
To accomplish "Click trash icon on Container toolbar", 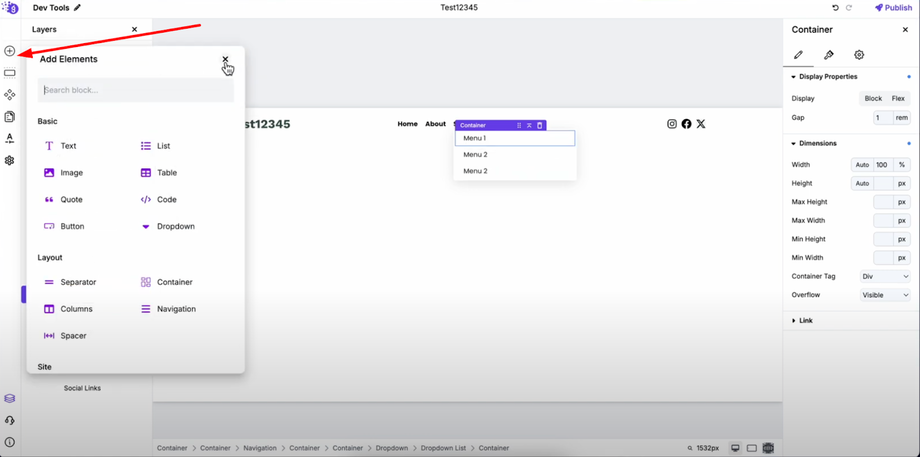I will (540, 126).
